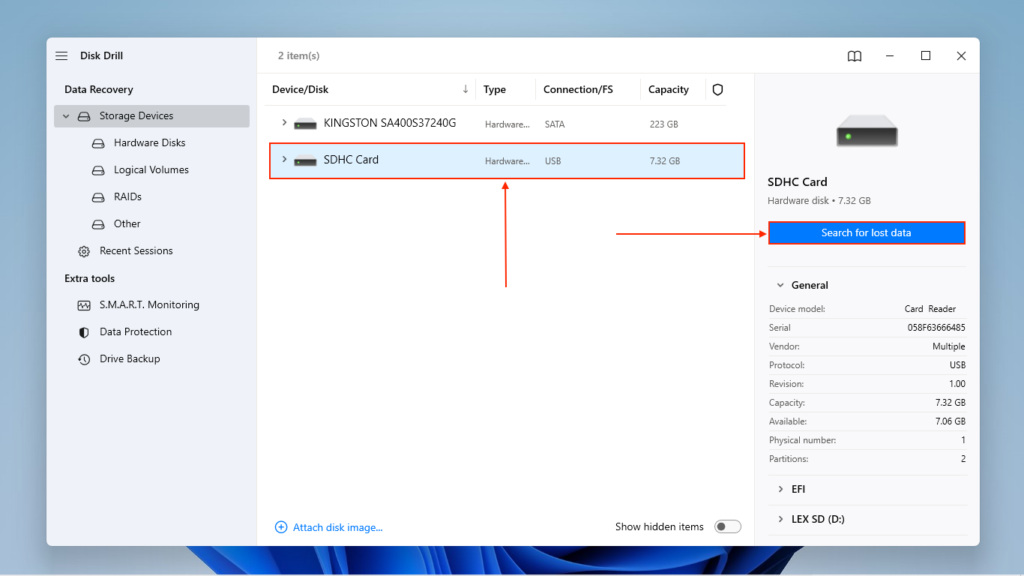1024x576 pixels.
Task: Open Logical Volumes in sidebar
Action: coord(151,170)
